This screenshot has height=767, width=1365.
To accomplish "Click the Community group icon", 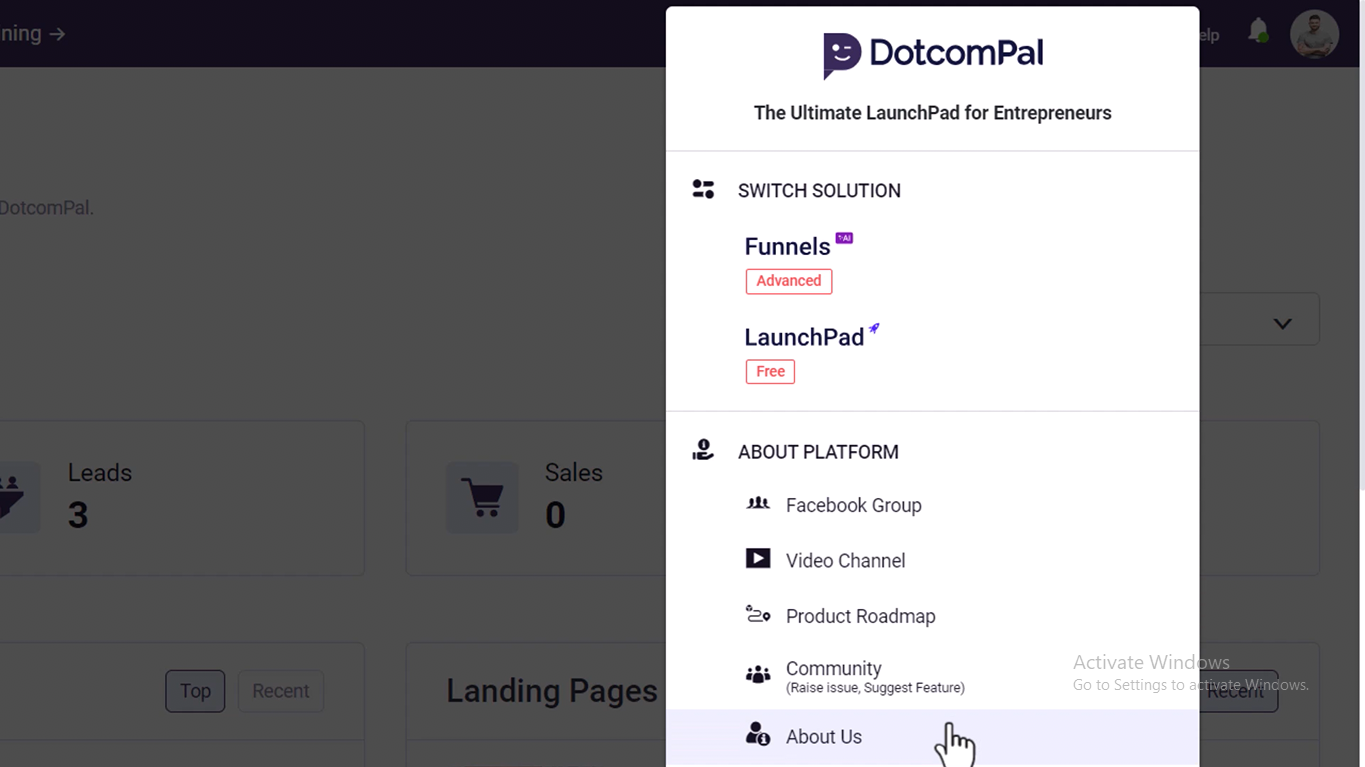I will pos(758,675).
